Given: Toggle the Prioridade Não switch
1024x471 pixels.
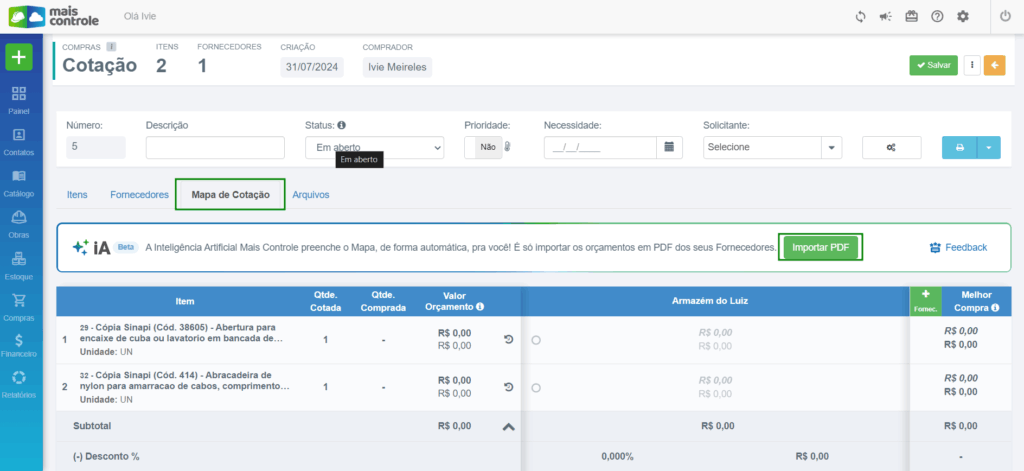Looking at the screenshot, I should pyautogui.click(x=488, y=147).
